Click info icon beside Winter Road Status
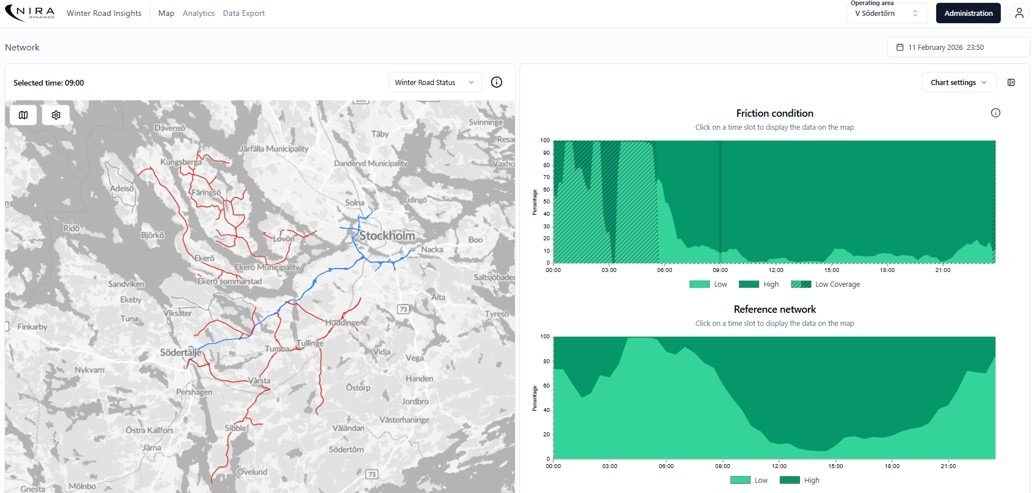This screenshot has height=493, width=1032. tap(496, 82)
